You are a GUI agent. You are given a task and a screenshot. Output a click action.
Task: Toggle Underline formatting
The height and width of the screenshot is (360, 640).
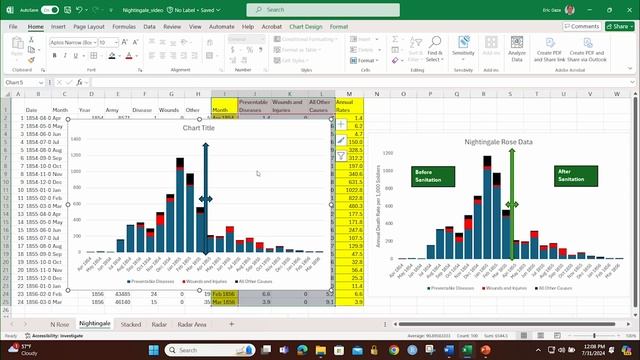tap(76, 56)
